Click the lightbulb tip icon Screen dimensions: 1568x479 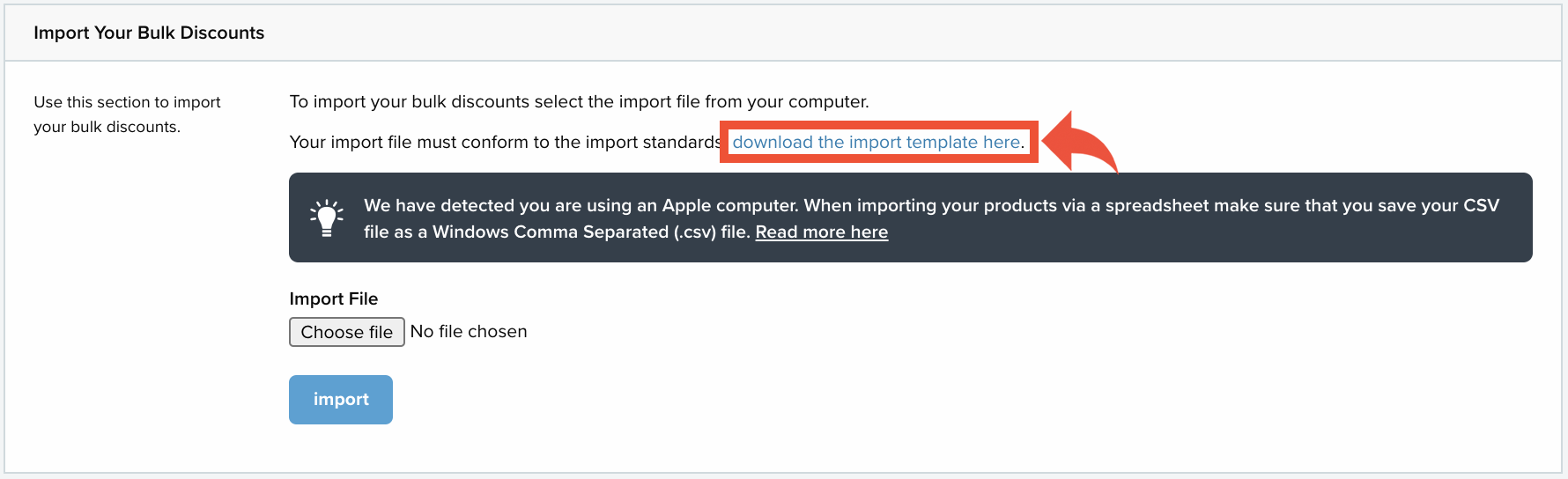[x=327, y=217]
